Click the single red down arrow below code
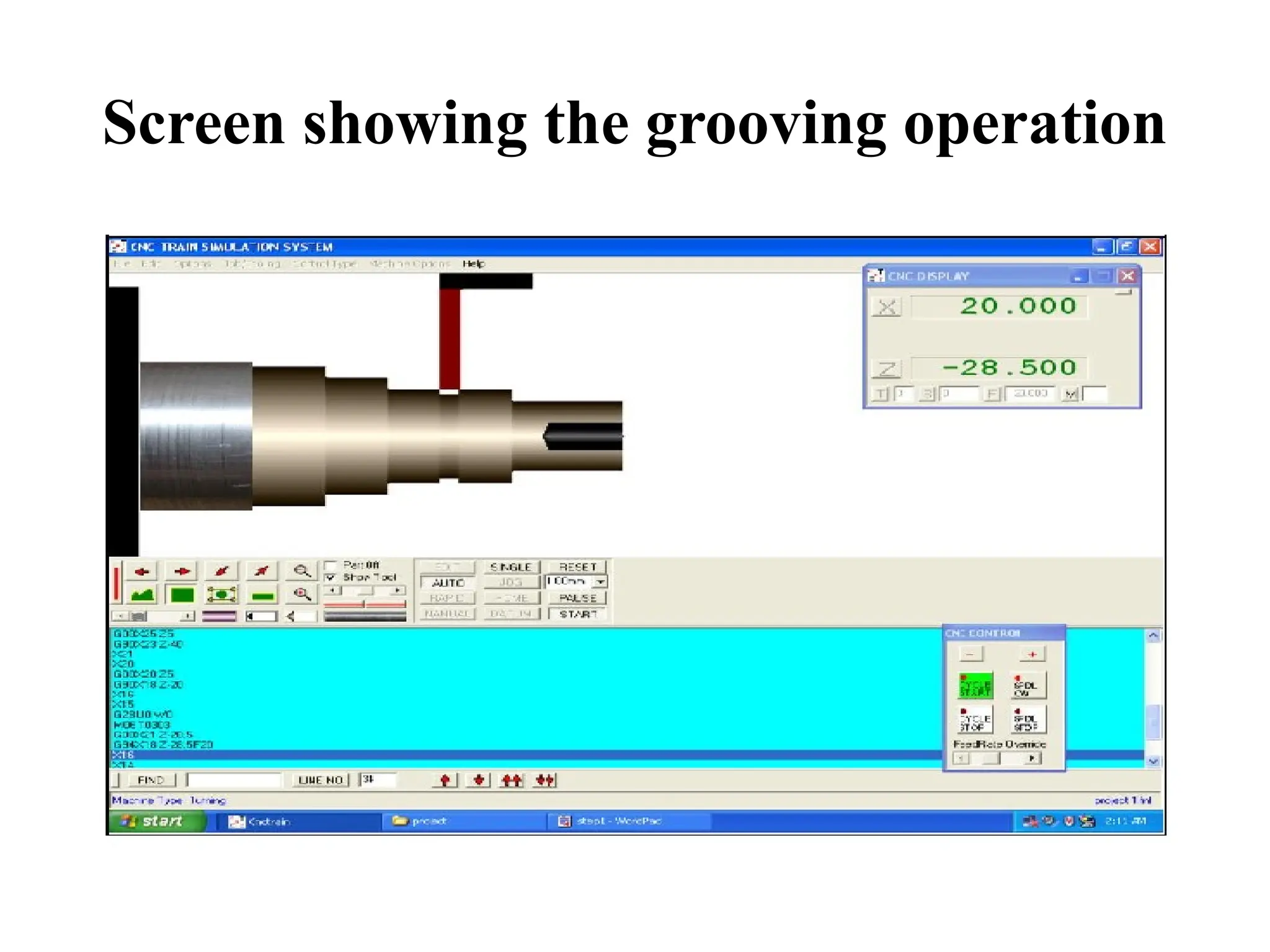 click(478, 780)
